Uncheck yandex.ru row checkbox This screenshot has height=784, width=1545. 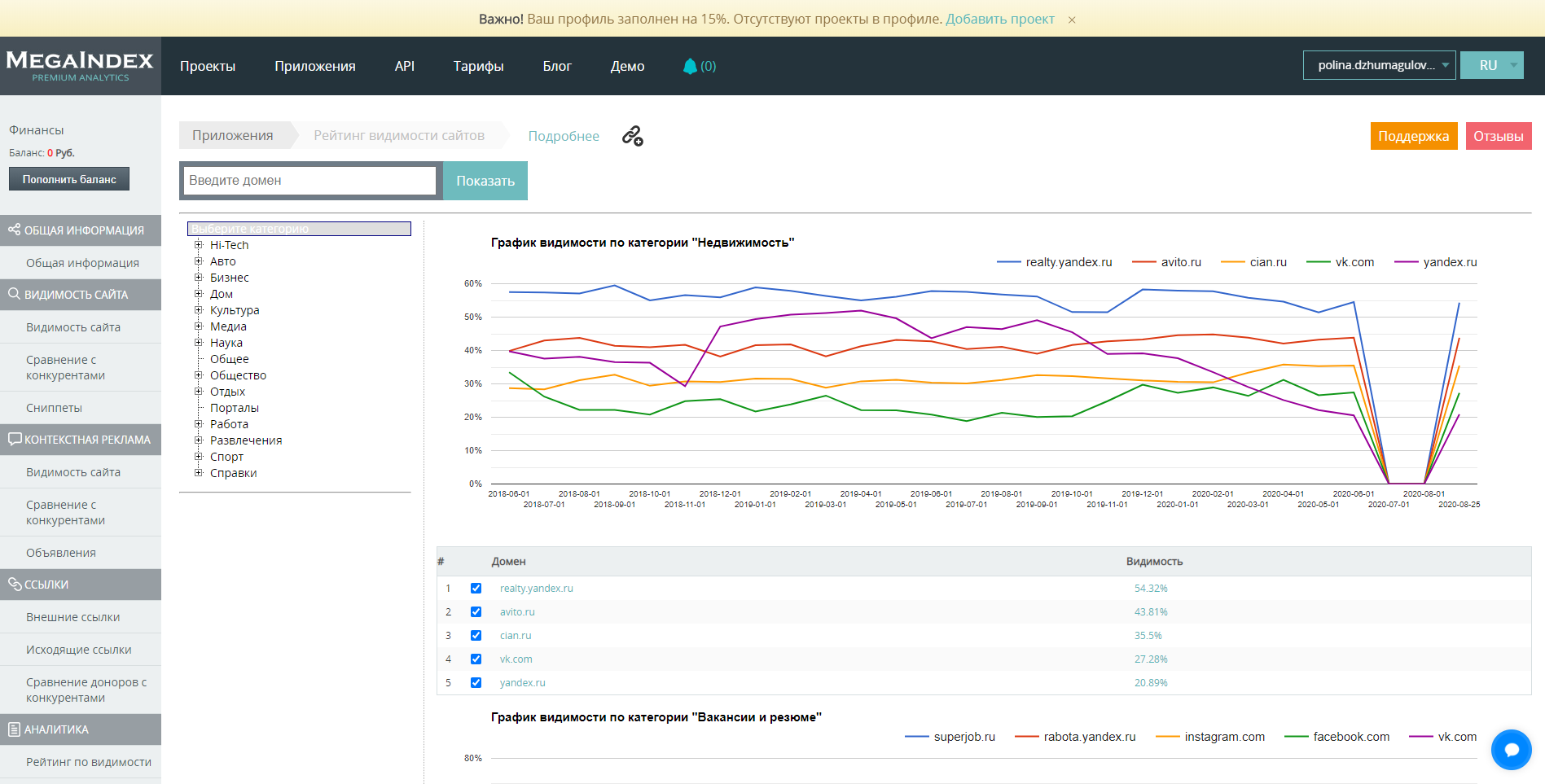tap(476, 682)
